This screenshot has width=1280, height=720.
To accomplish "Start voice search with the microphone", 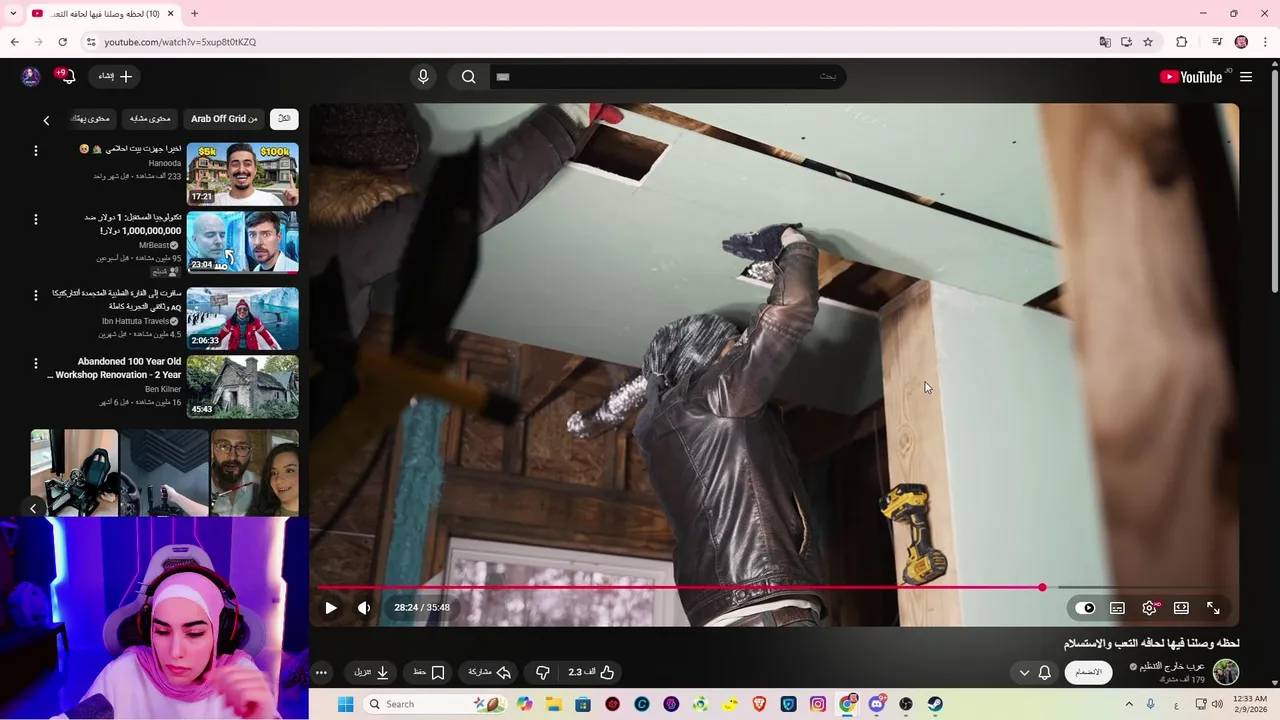I will coord(423,77).
